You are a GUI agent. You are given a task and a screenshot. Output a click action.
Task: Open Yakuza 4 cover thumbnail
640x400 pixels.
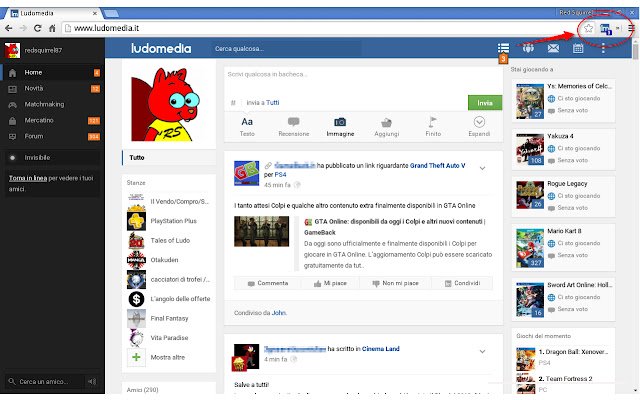coord(530,149)
